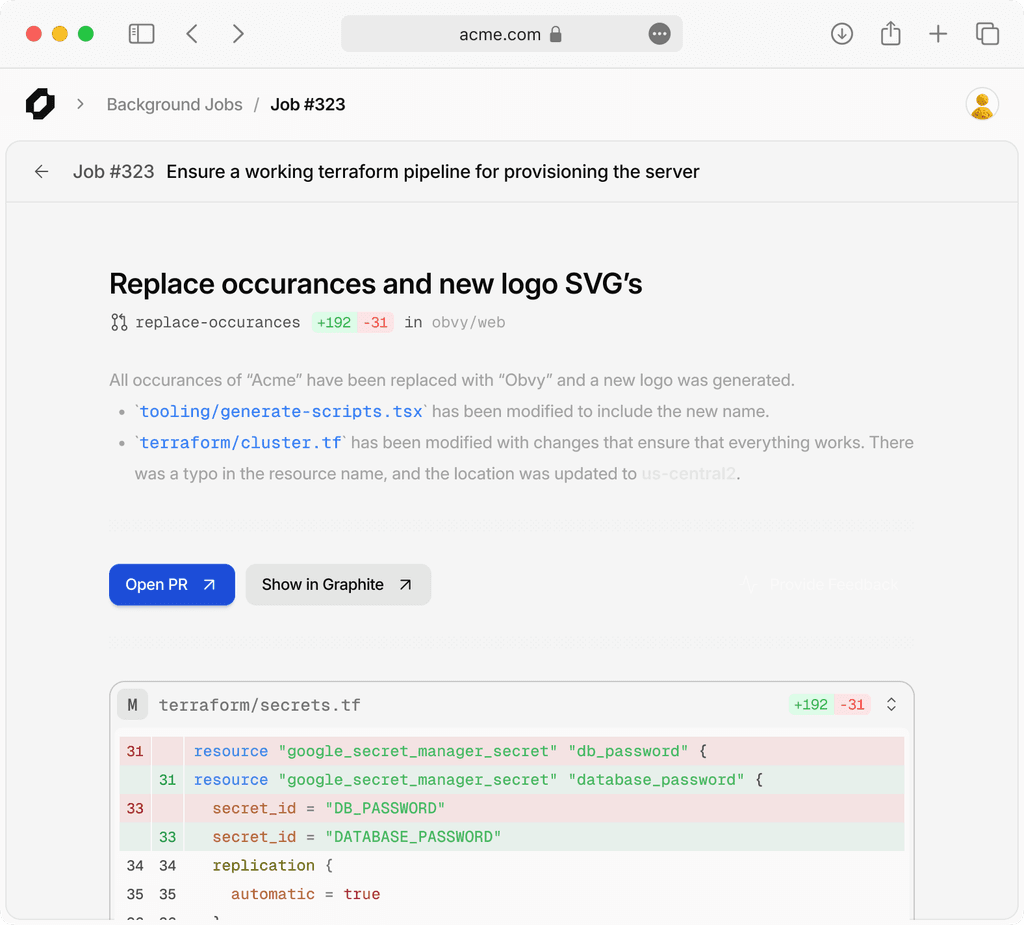Go back using the job header arrow
The height and width of the screenshot is (925, 1024).
tap(42, 172)
